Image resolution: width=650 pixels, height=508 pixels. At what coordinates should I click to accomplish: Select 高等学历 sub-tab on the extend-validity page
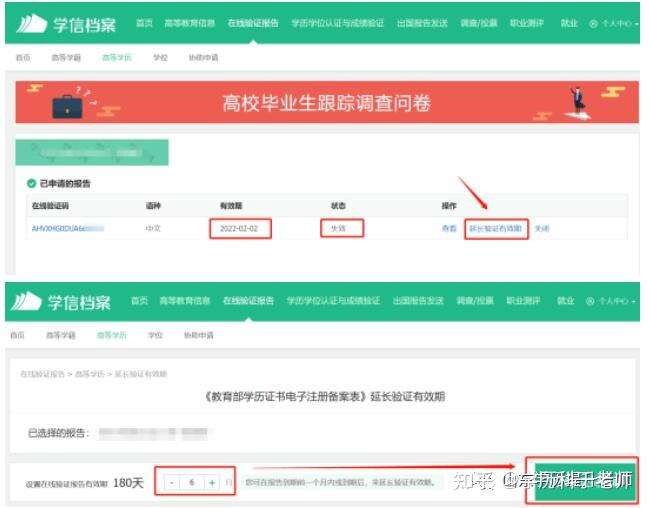(112, 335)
